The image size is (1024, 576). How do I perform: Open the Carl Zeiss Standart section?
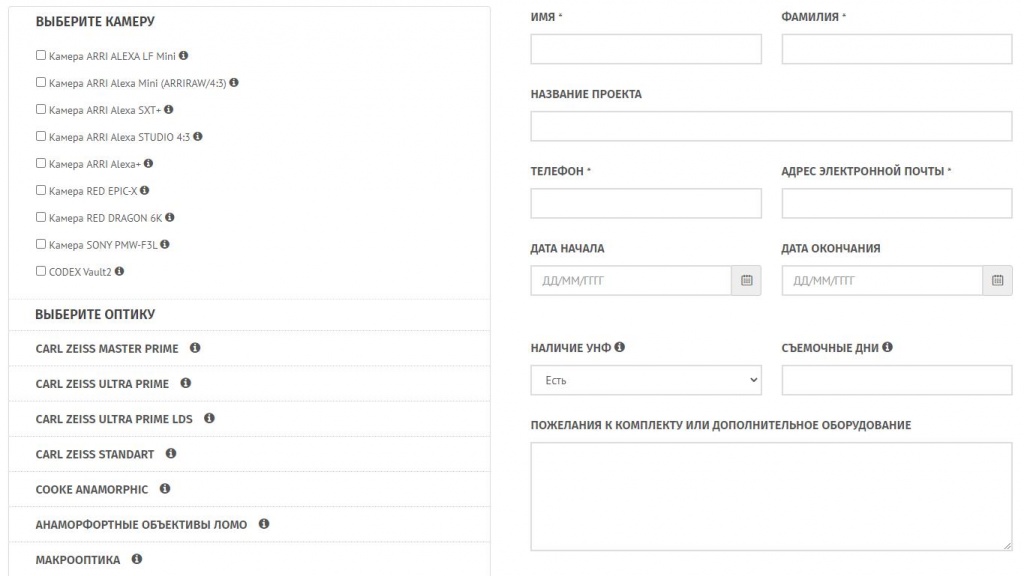[249, 454]
